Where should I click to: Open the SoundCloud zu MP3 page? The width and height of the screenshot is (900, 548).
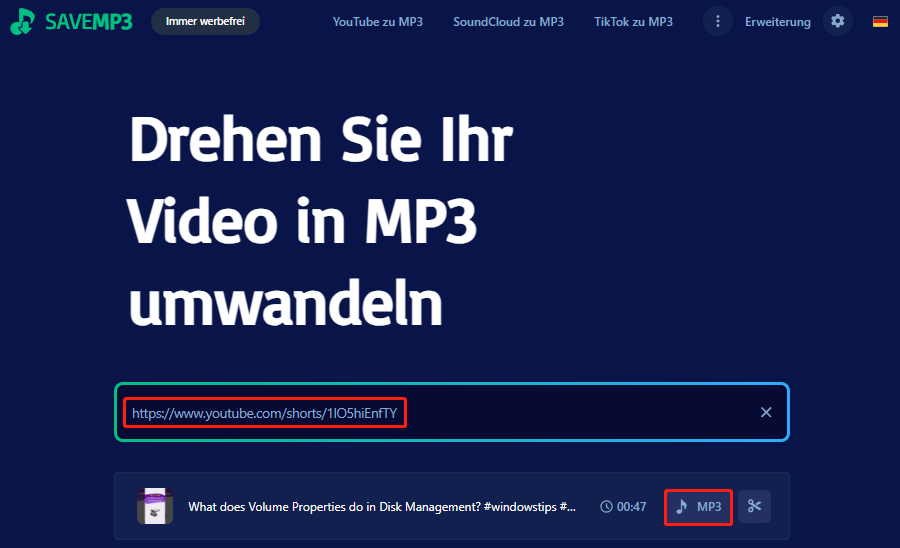pyautogui.click(x=508, y=22)
